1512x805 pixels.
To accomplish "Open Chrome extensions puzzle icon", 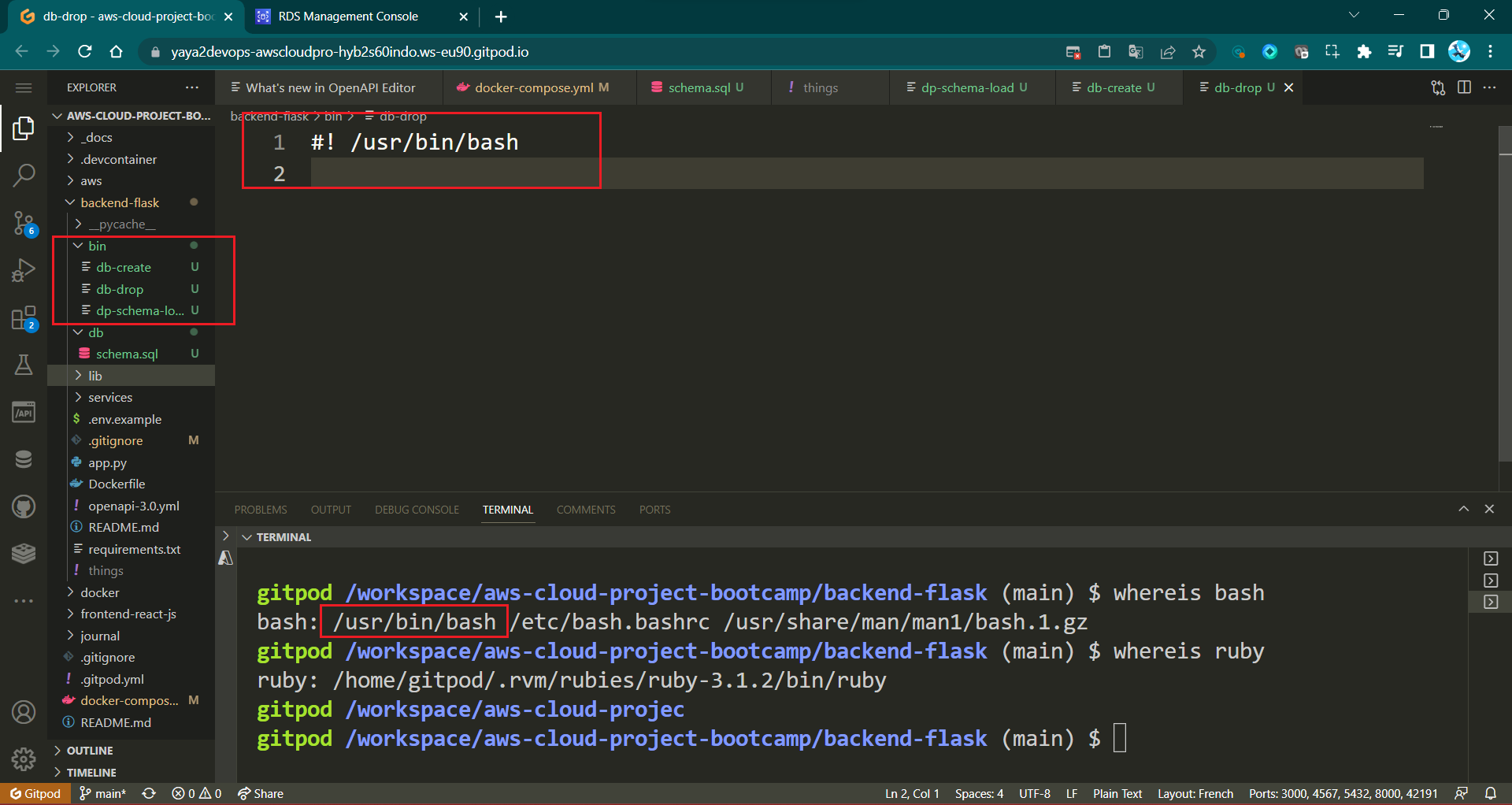I will pyautogui.click(x=1364, y=52).
